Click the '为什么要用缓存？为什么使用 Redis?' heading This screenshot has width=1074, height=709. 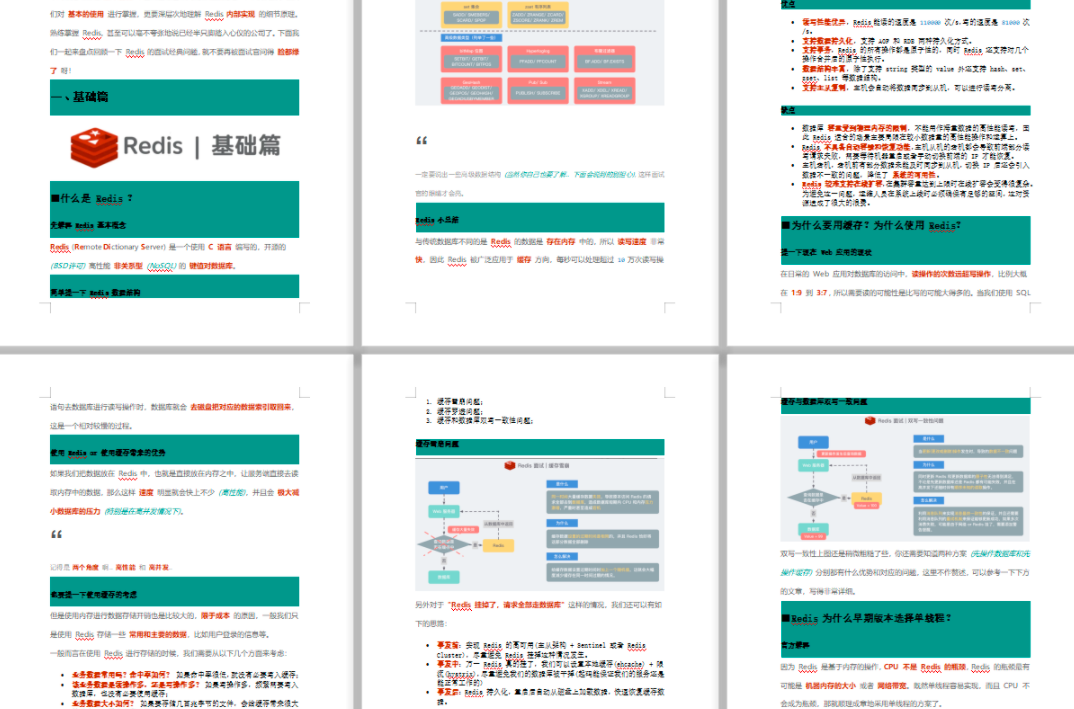point(871,225)
